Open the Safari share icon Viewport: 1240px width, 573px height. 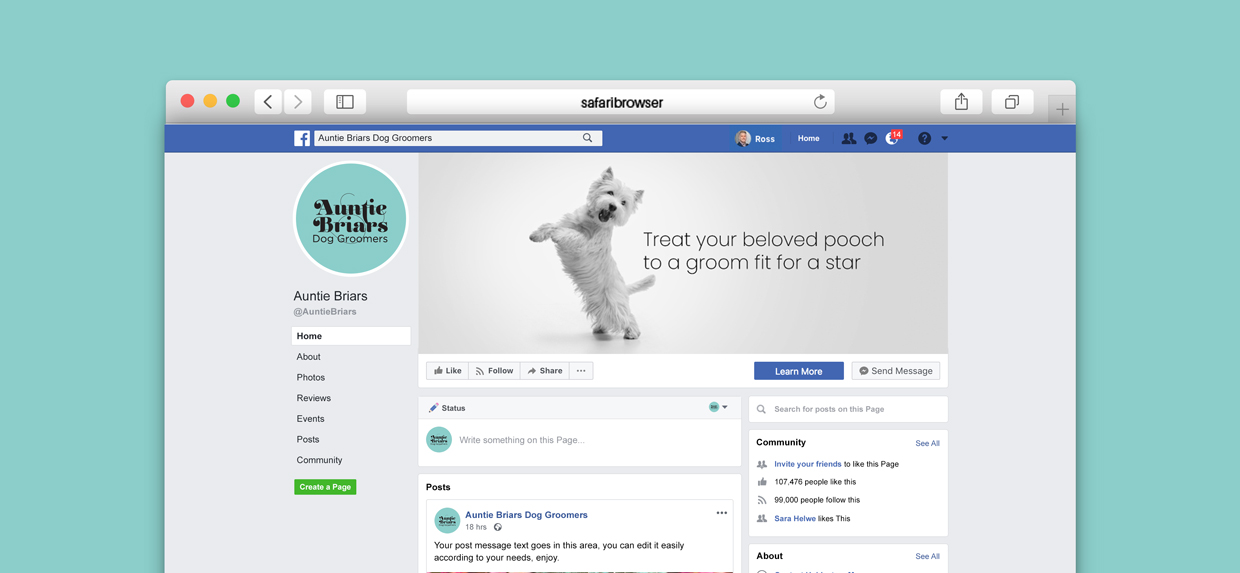[x=961, y=102]
